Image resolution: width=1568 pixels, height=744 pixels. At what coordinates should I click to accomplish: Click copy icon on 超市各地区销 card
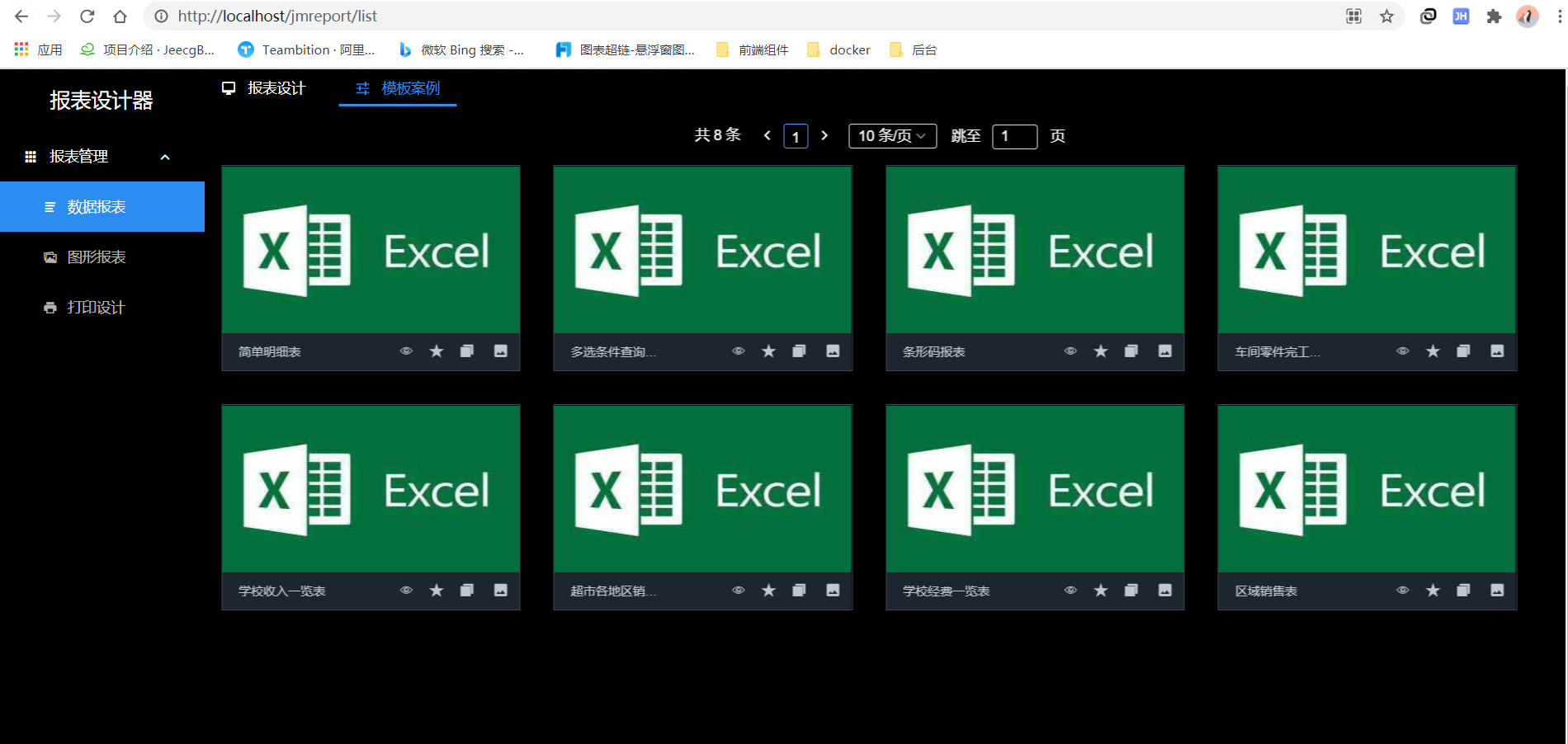(x=799, y=591)
